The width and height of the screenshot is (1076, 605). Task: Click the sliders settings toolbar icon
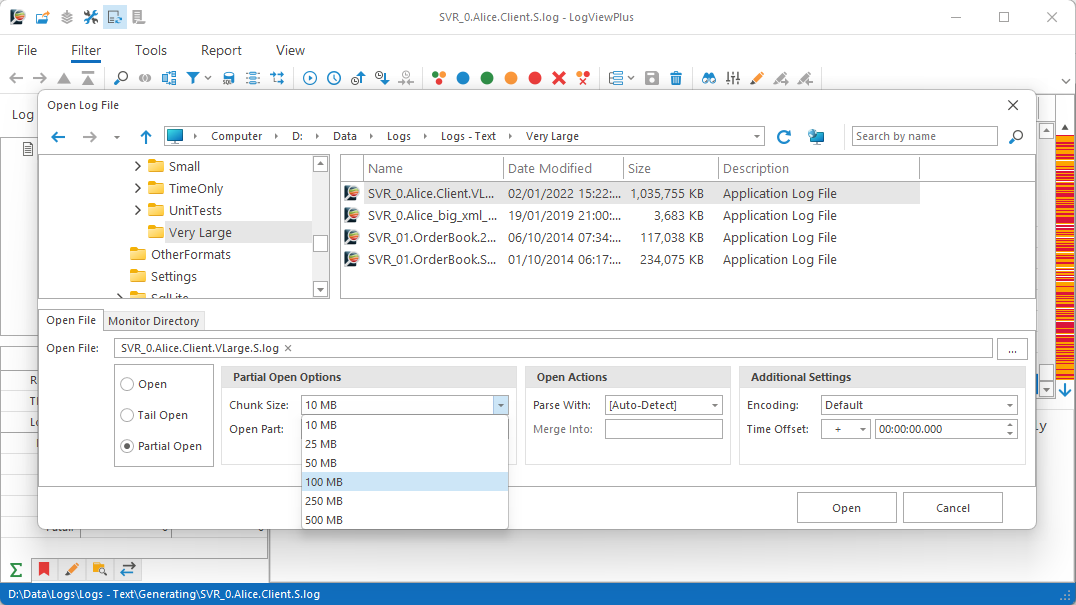click(x=733, y=78)
